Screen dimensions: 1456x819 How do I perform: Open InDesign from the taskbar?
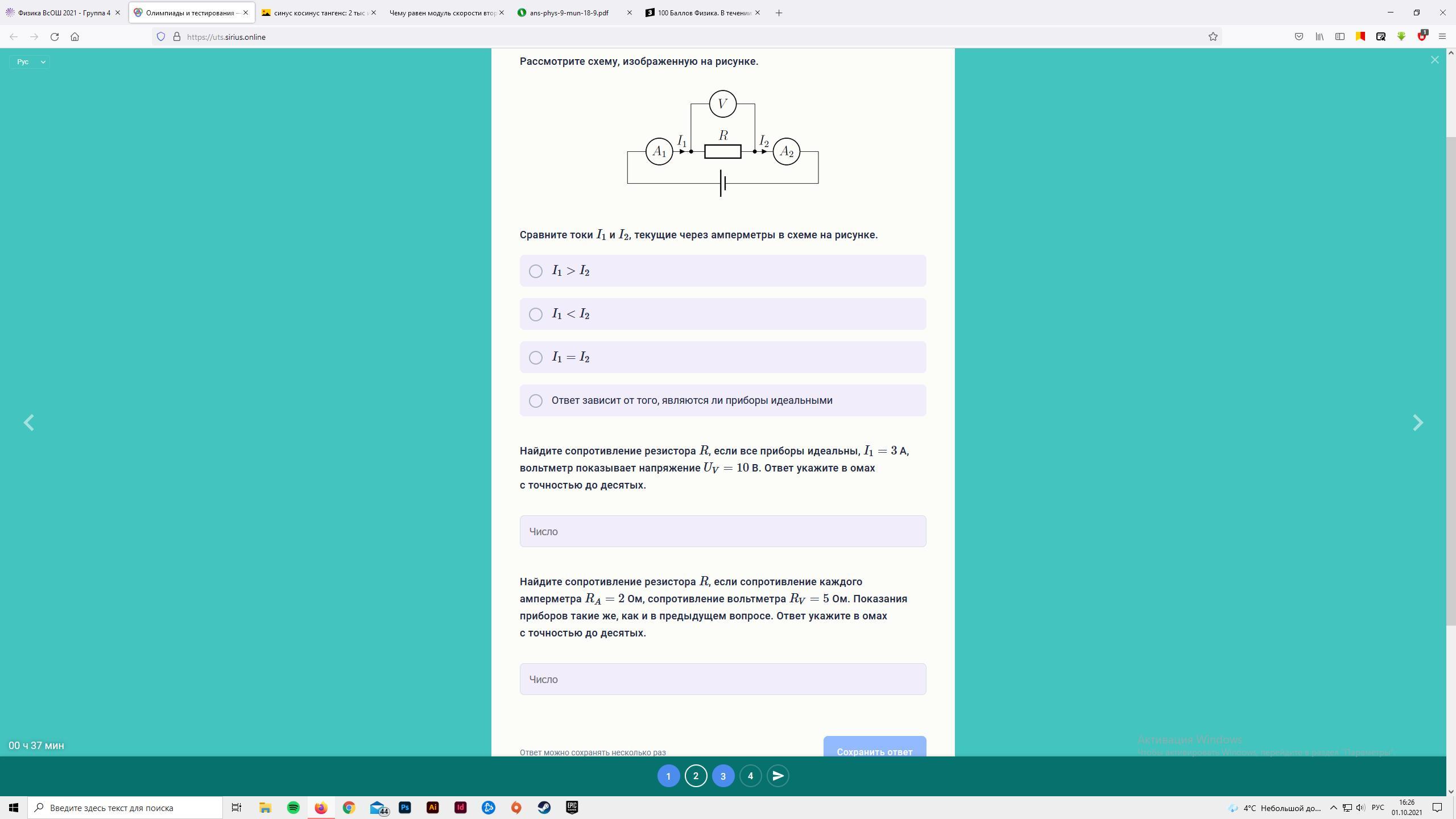(x=460, y=808)
